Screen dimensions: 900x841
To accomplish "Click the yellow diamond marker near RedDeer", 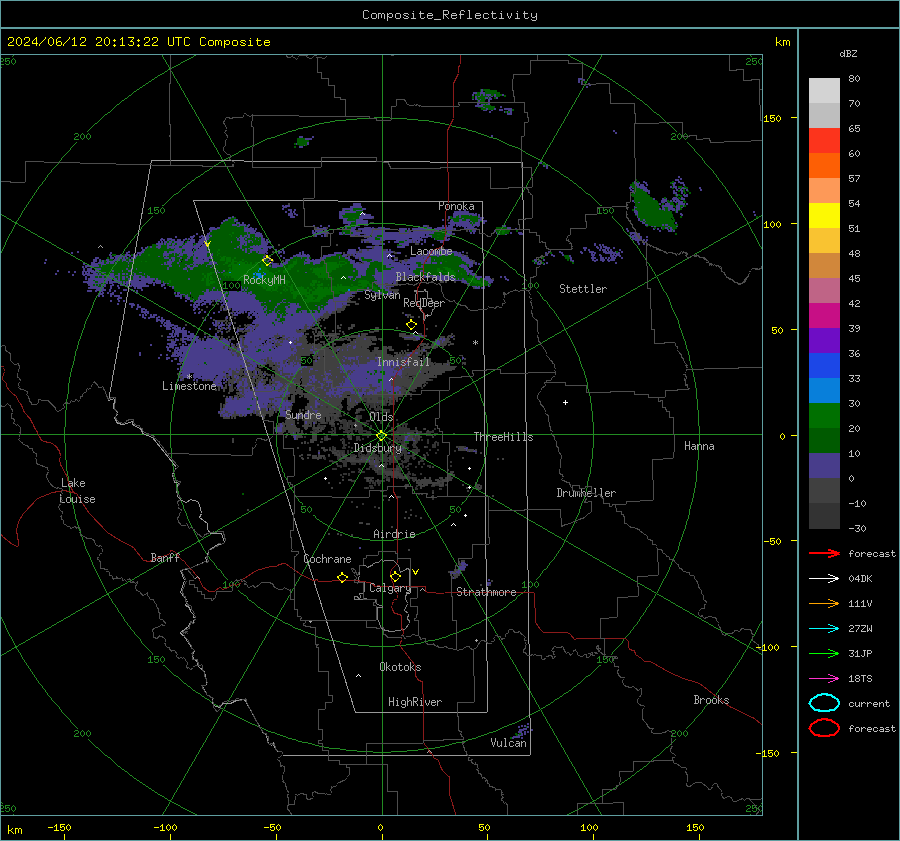I will 411,325.
